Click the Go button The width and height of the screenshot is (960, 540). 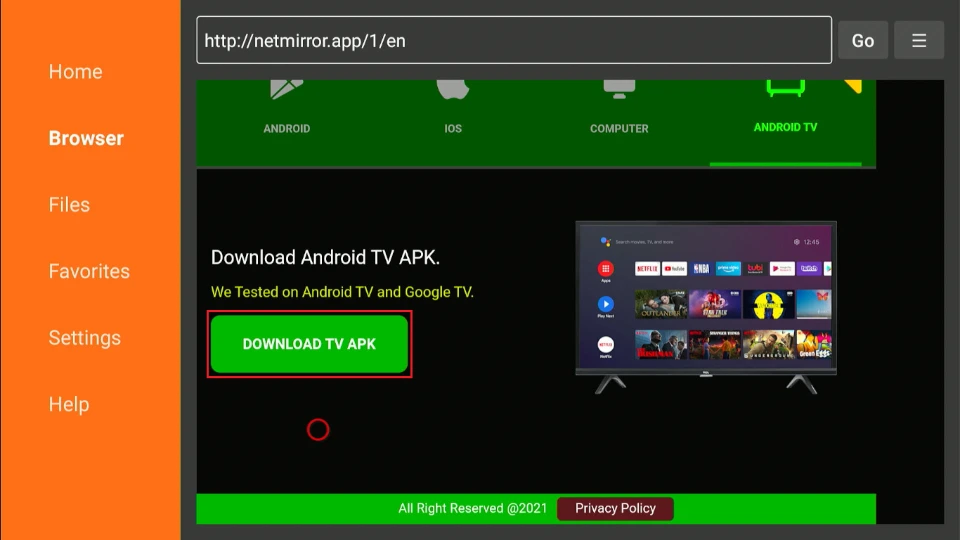863,40
